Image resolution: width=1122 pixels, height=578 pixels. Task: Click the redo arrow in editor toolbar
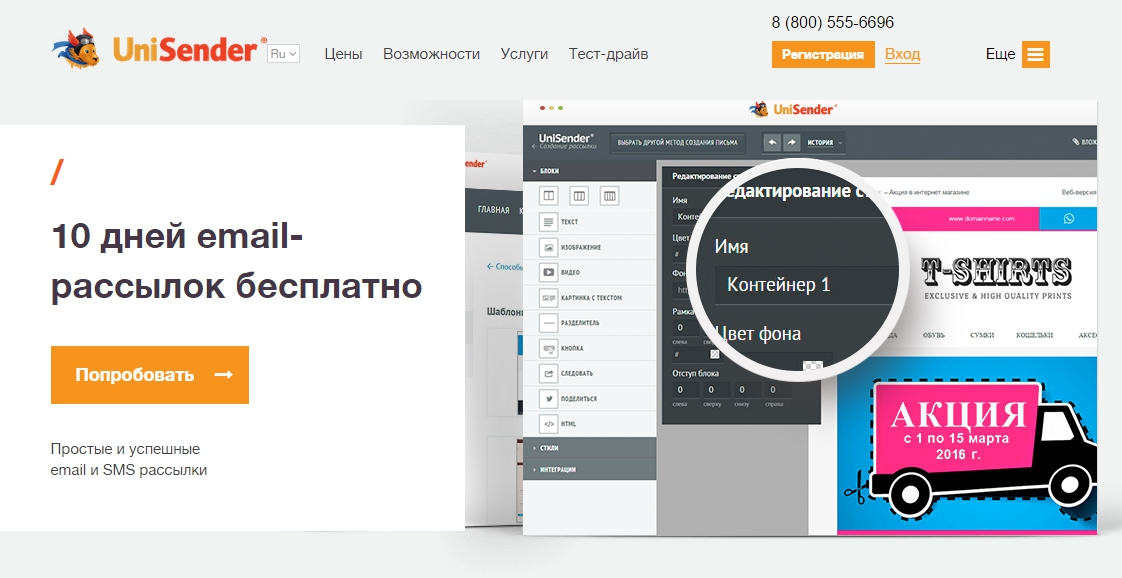tap(791, 142)
